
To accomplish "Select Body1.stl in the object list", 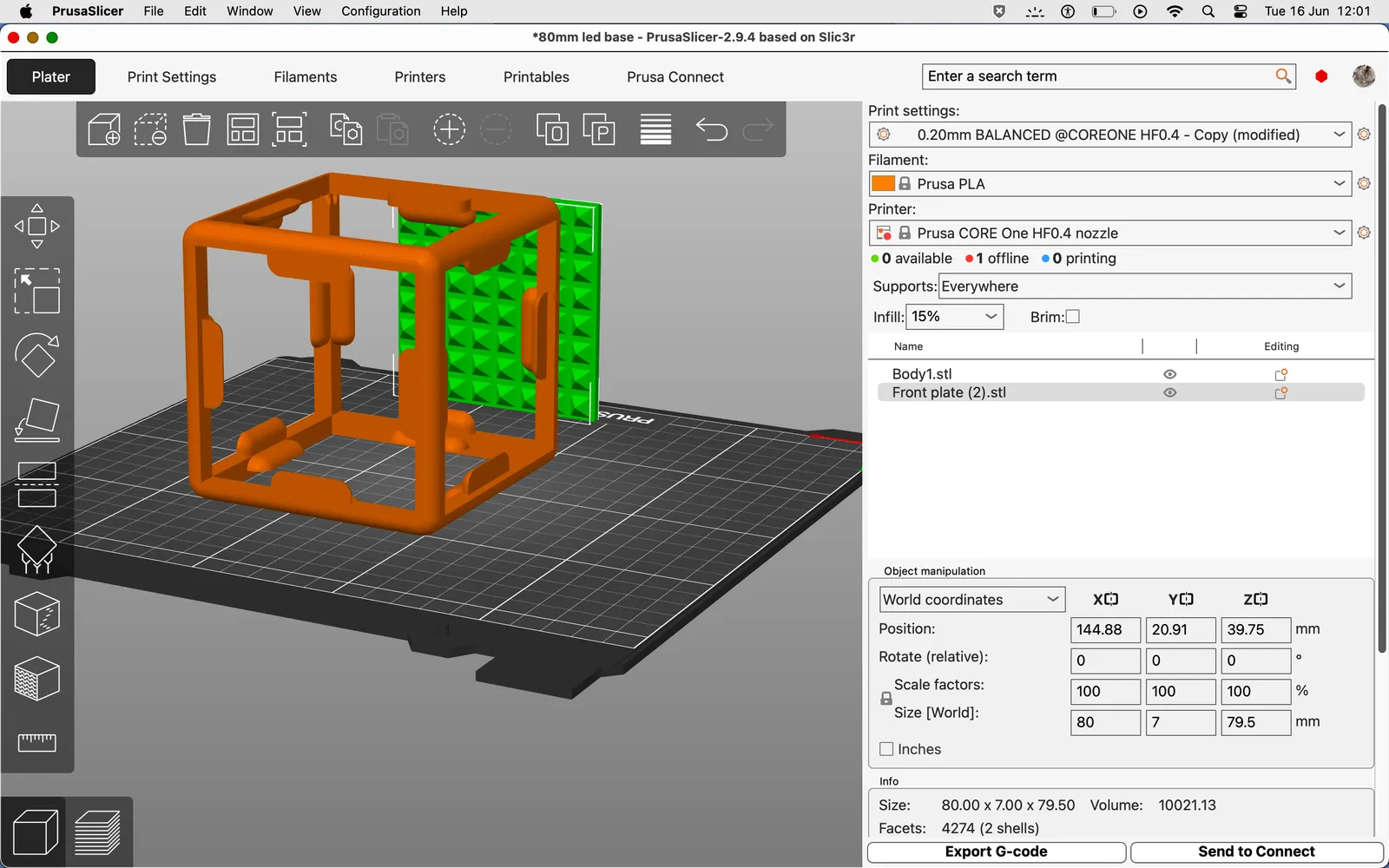I will 922,374.
